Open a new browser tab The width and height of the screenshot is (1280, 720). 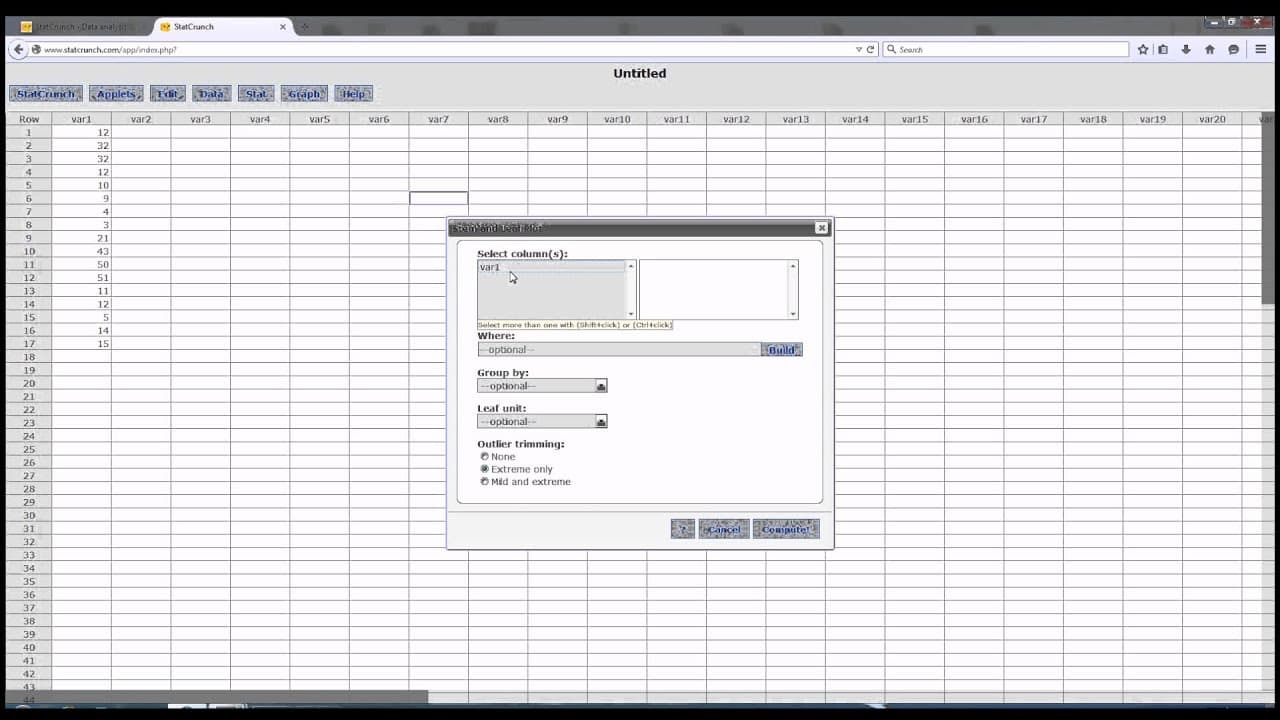(304, 27)
